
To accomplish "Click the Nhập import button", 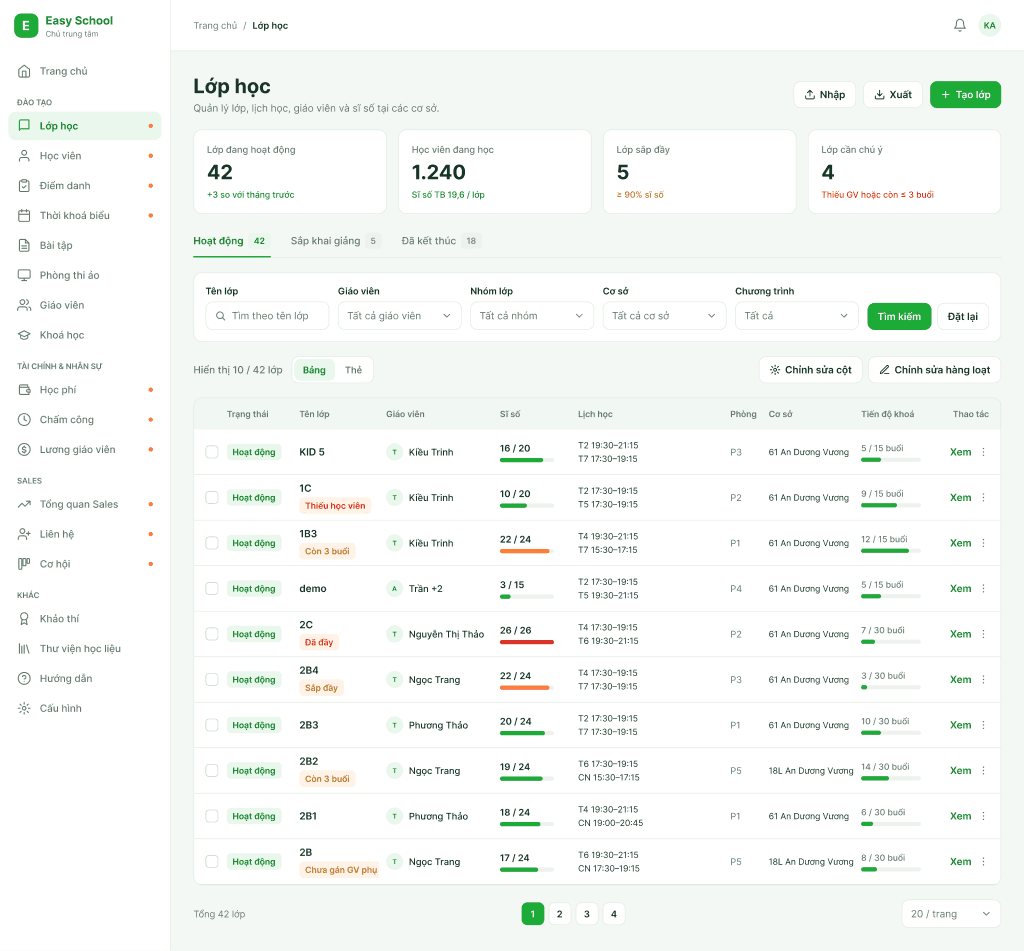I will pyautogui.click(x=825, y=95).
